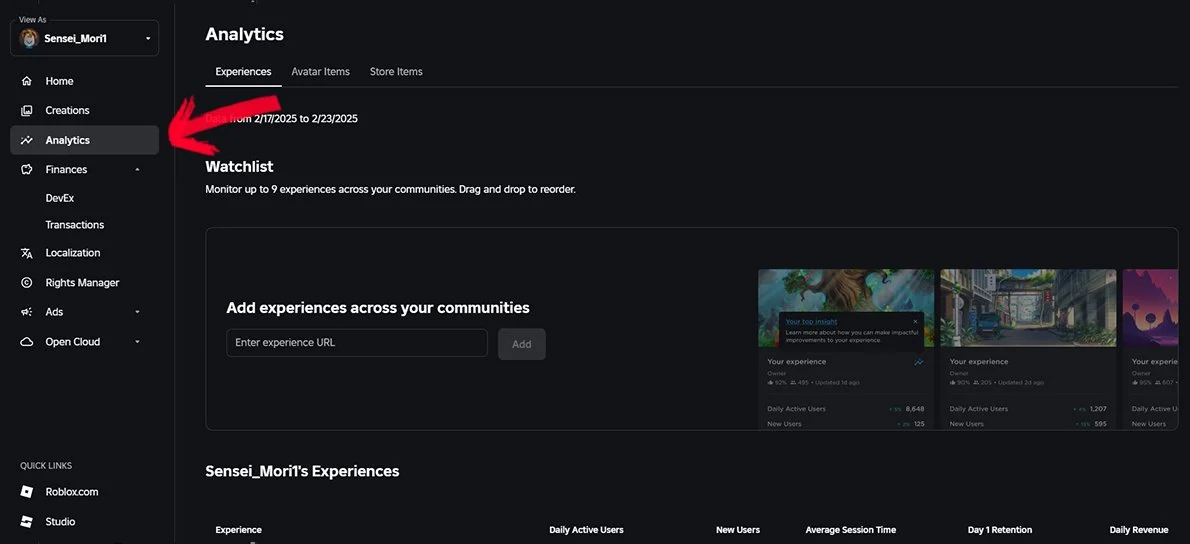This screenshot has height=544, width=1190.
Task: Open the View As account dropdown arrow
Action: (x=147, y=39)
